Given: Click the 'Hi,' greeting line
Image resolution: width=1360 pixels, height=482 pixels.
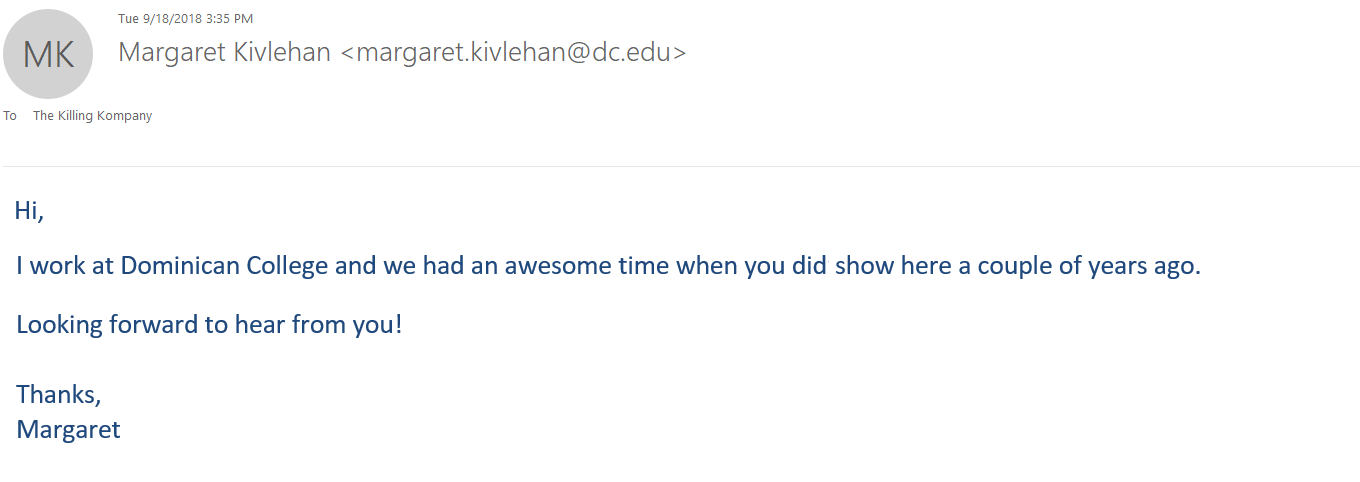Looking at the screenshot, I should click(x=30, y=211).
